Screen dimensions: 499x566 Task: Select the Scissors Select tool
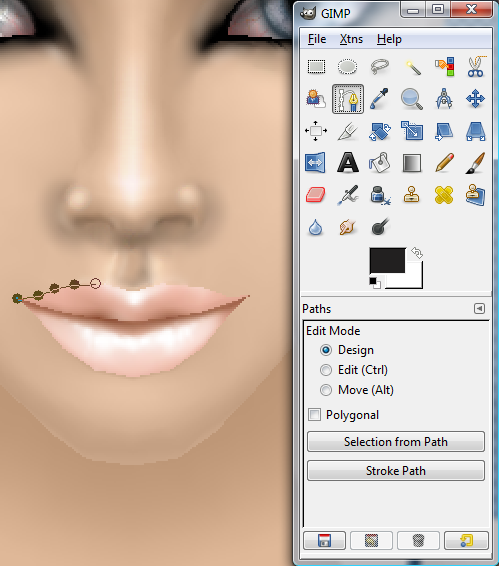476,67
